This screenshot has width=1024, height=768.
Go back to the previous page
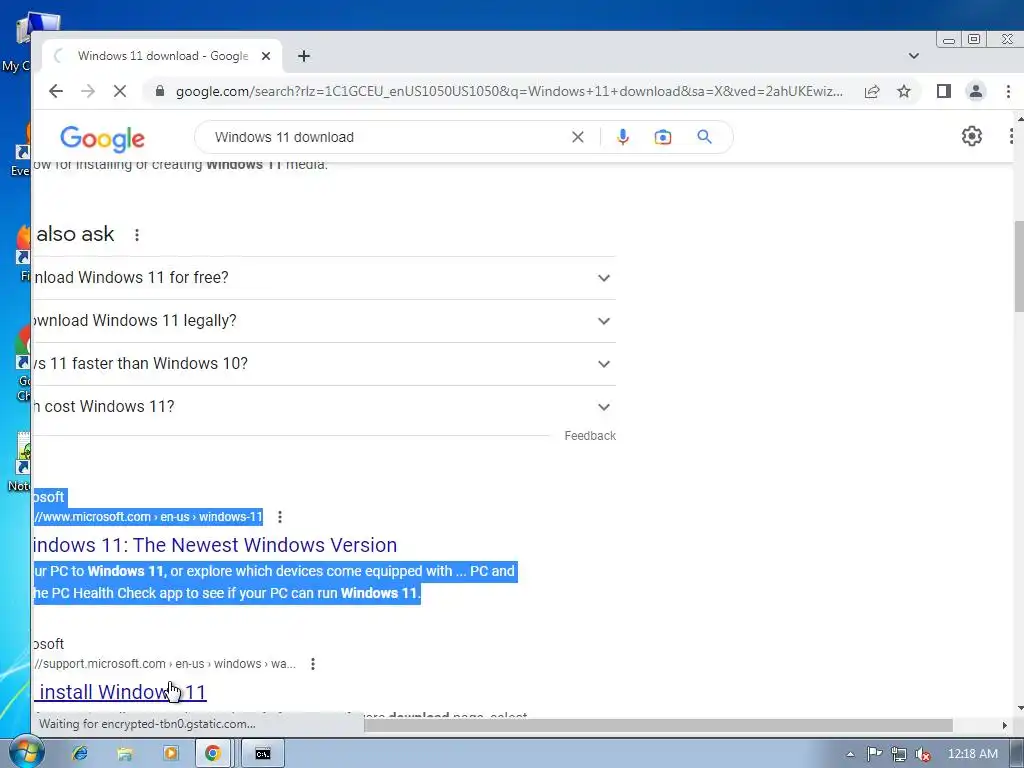(56, 91)
